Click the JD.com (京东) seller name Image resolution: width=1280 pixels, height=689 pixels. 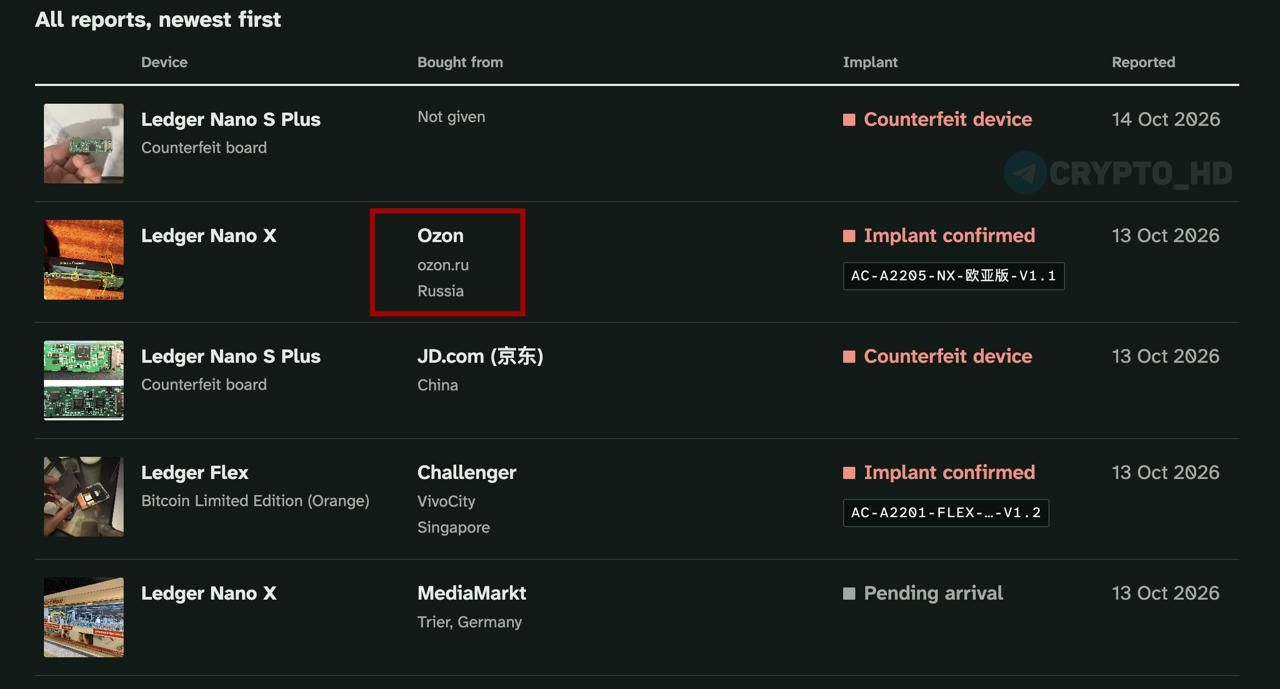coord(480,356)
